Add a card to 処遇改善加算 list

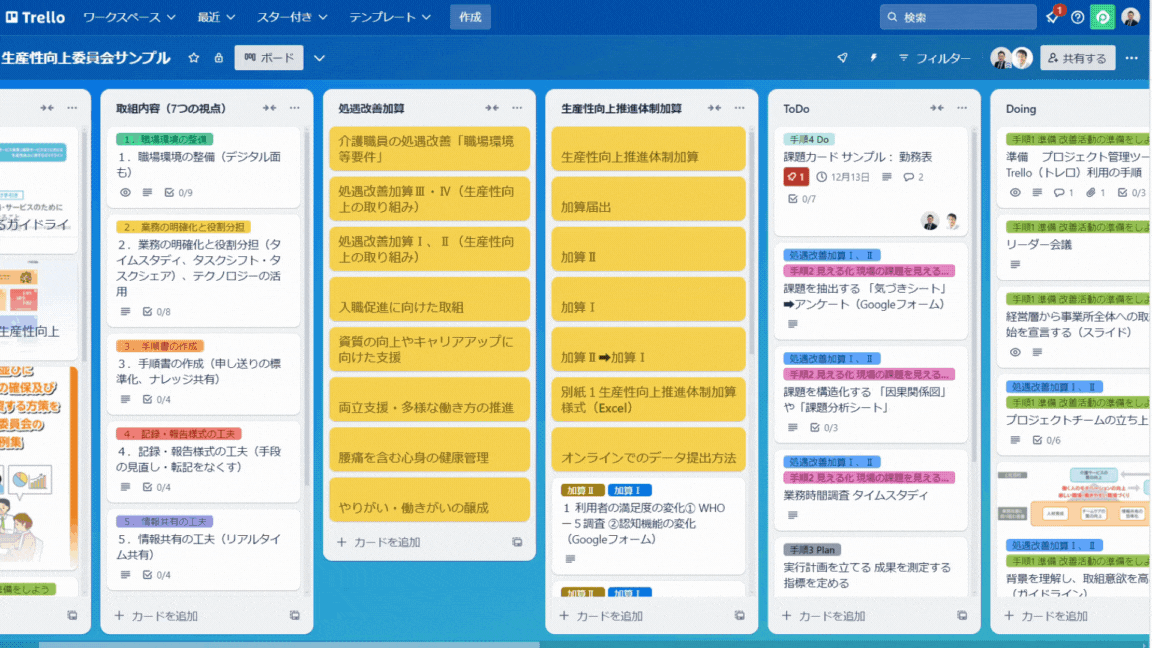[x=378, y=542]
